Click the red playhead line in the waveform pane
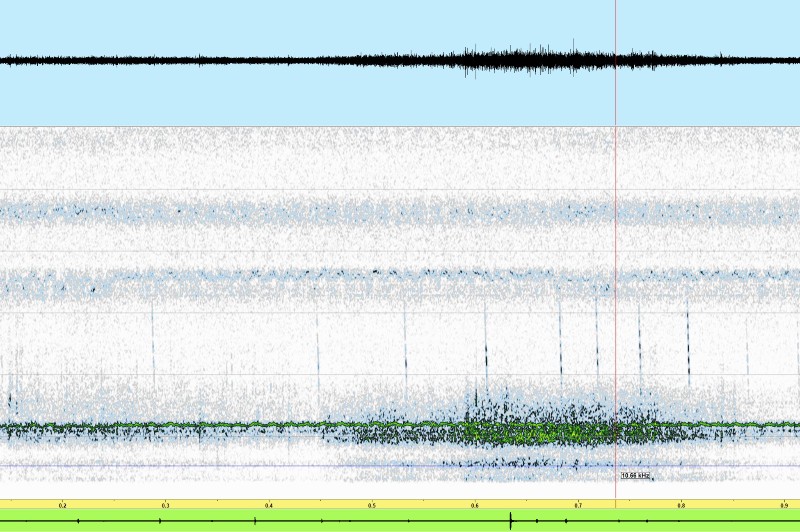The height and width of the screenshot is (532, 800). pyautogui.click(x=615, y=60)
